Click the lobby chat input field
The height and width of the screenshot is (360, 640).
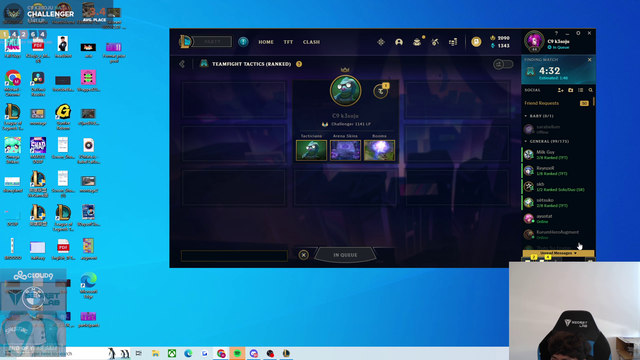tap(234, 256)
